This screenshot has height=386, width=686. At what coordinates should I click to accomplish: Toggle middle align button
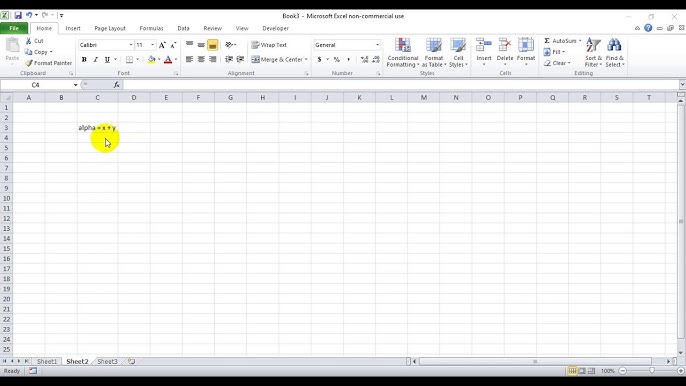pyautogui.click(x=201, y=45)
